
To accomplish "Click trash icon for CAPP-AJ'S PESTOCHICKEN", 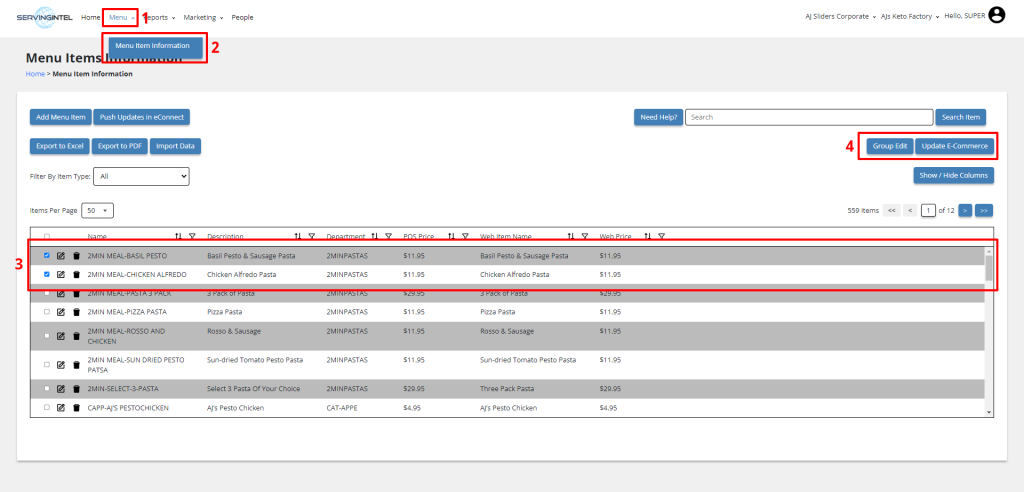I will pyautogui.click(x=76, y=408).
